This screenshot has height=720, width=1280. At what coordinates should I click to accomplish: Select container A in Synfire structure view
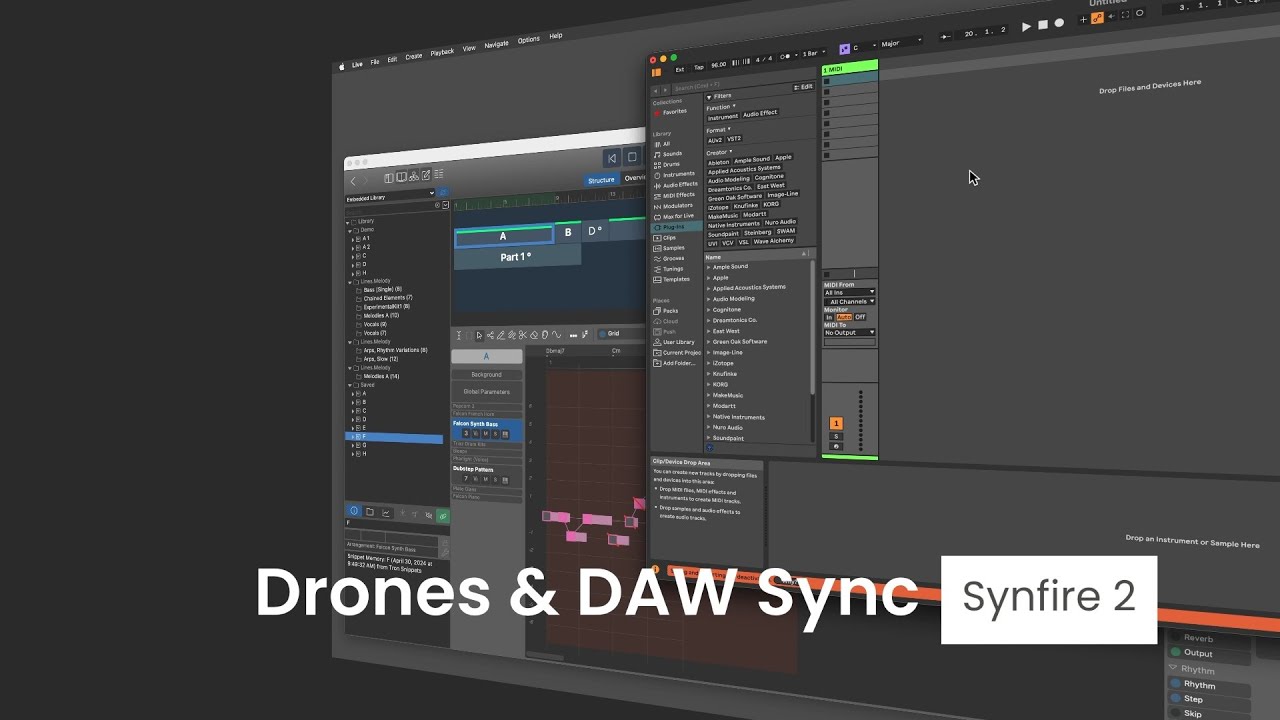504,236
